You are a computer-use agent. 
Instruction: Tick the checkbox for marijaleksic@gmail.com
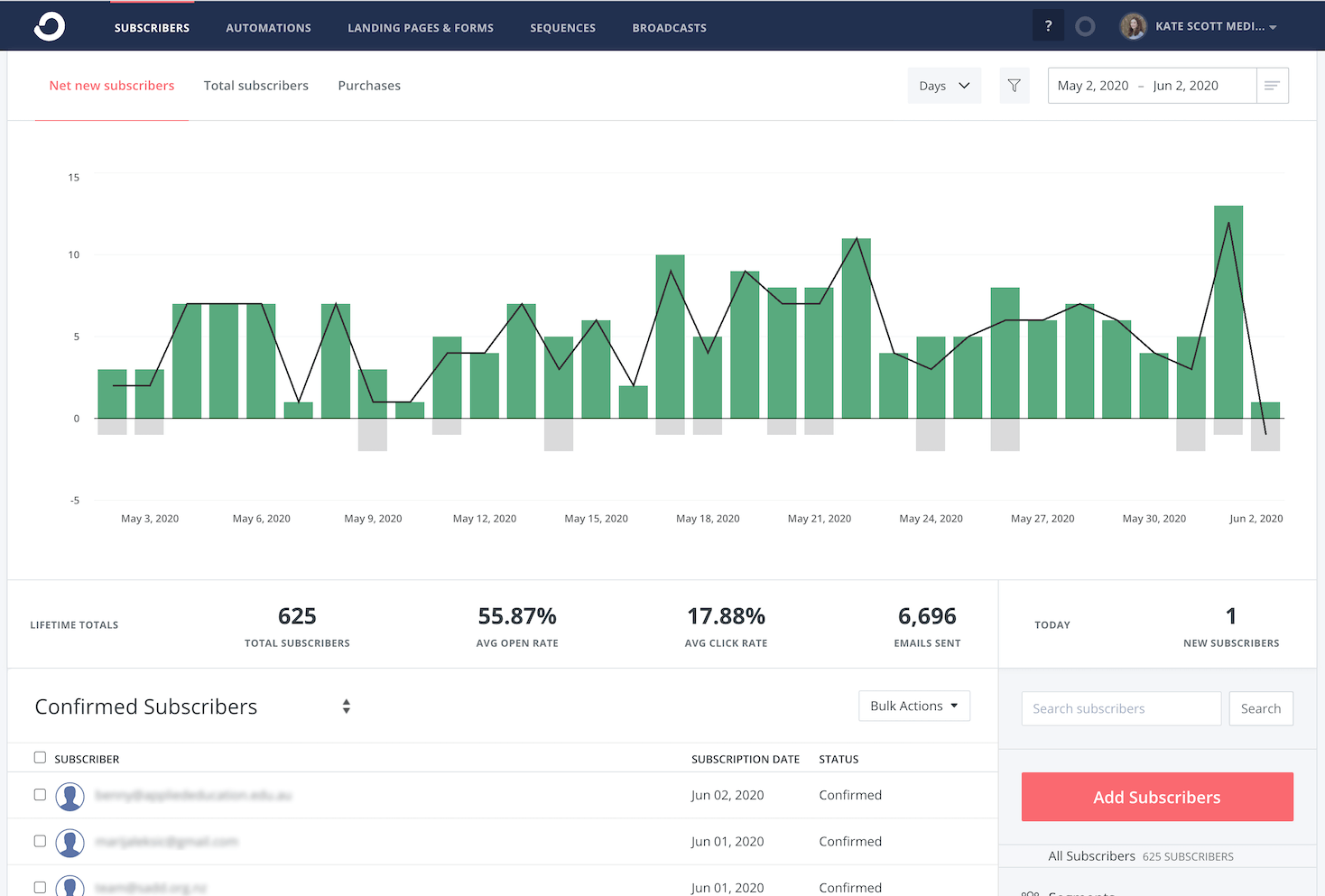[40, 841]
